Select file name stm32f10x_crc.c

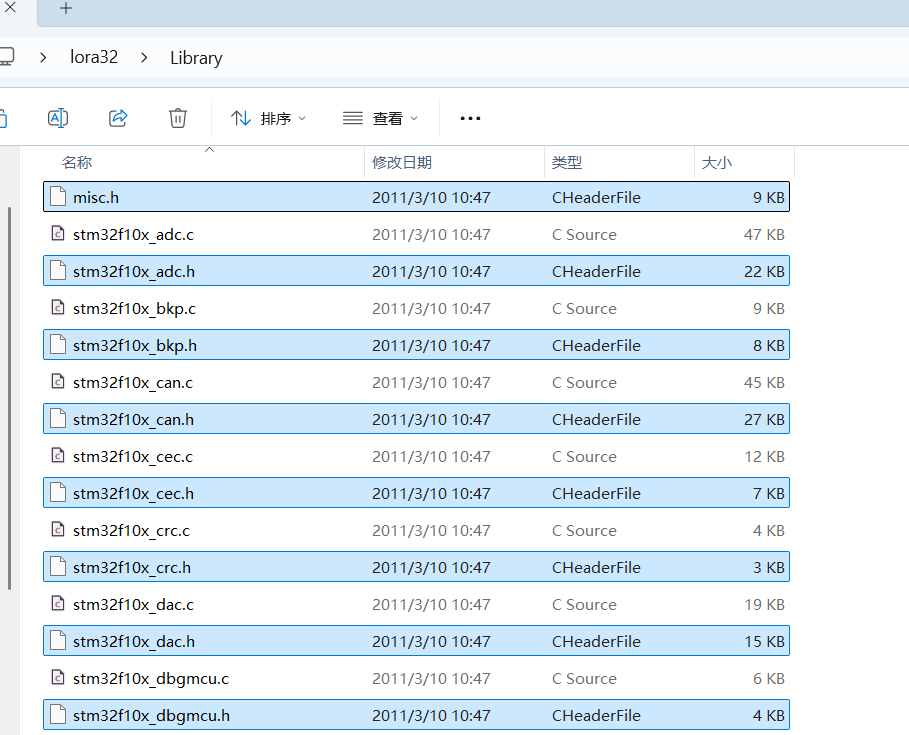point(132,531)
